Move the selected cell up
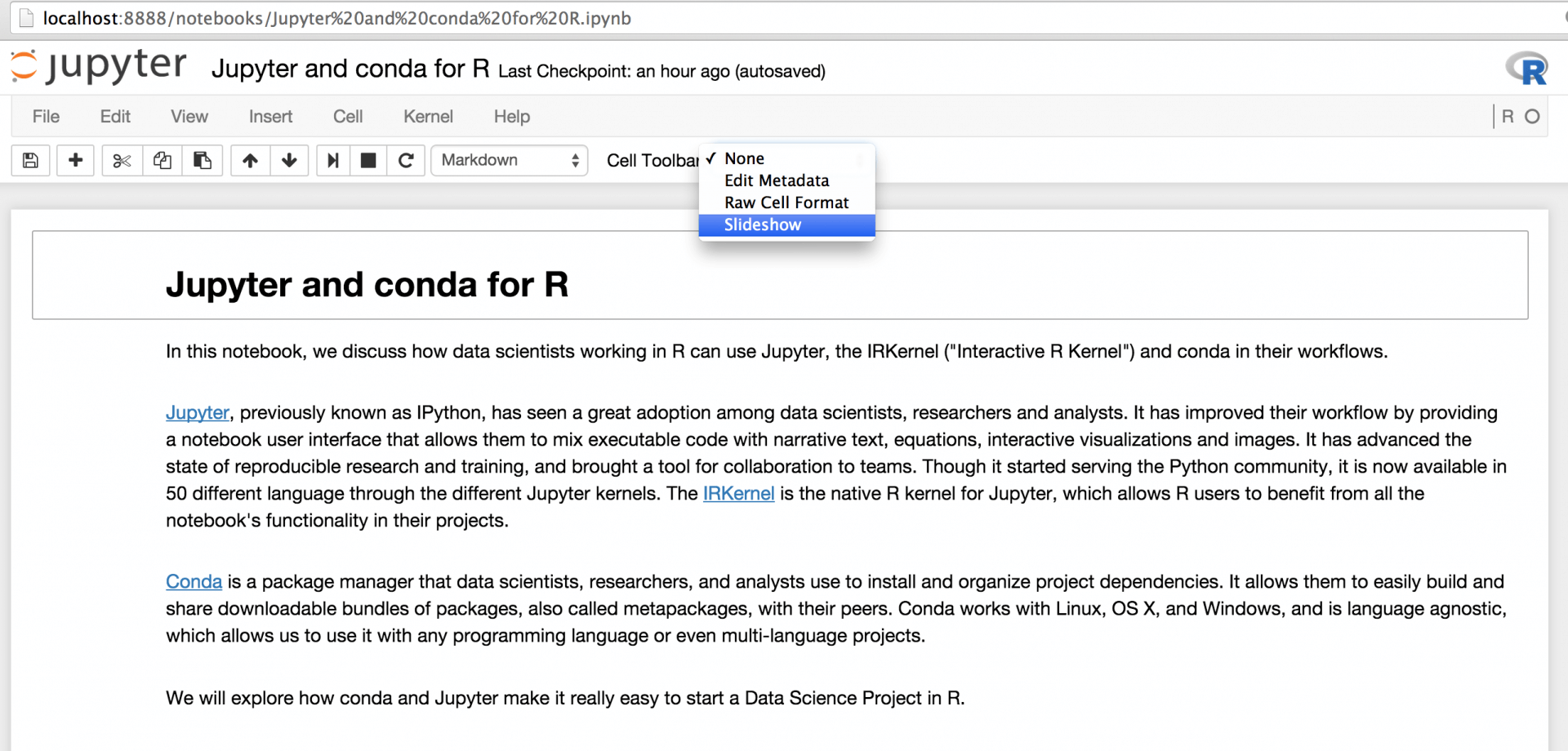This screenshot has height=751, width=1568. 250,161
